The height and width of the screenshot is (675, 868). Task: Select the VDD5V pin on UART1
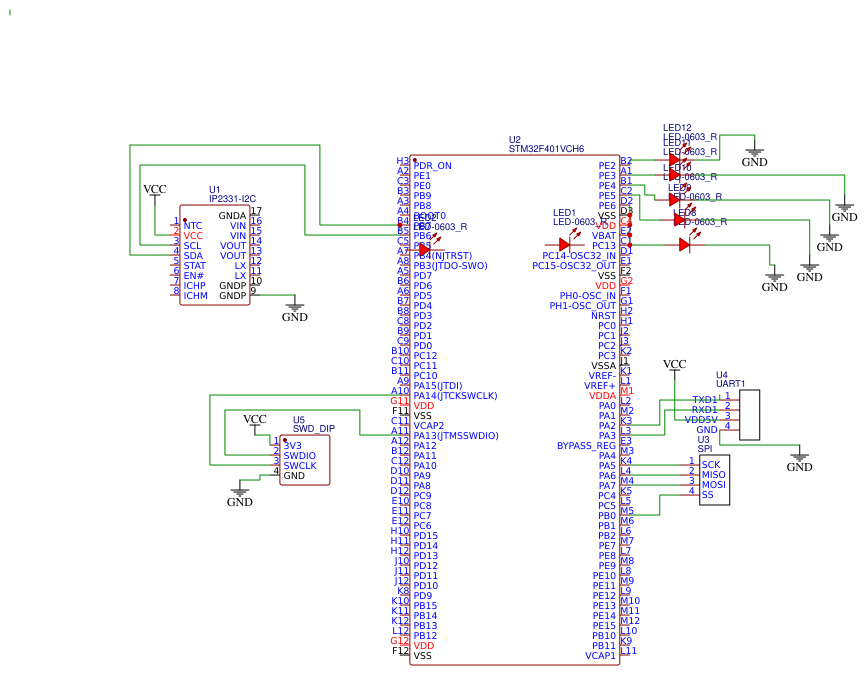[x=701, y=420]
